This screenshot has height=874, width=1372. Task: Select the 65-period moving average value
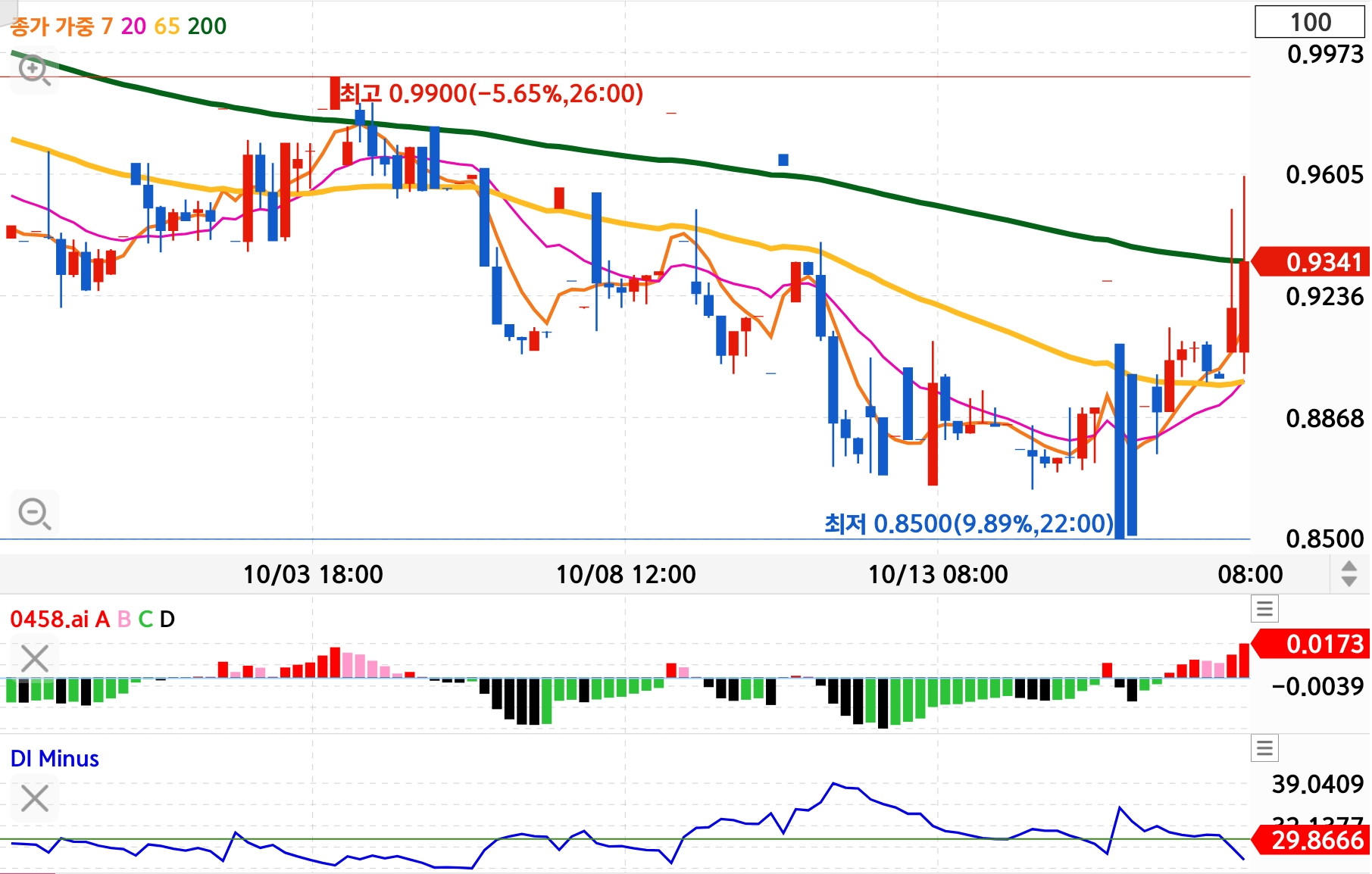(167, 27)
